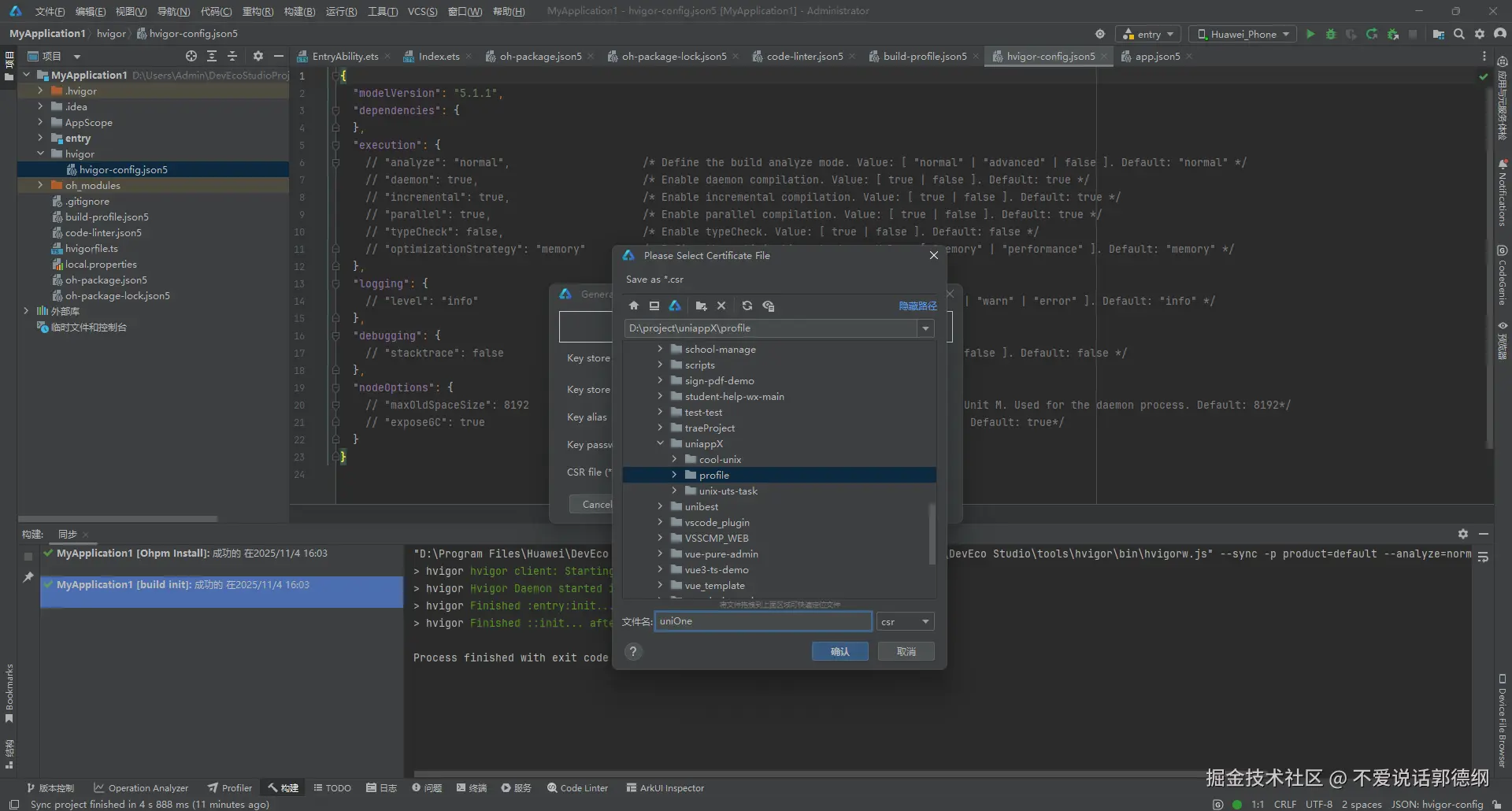
Task: Toggle the pin icon in build panel
Action: pos(28,577)
